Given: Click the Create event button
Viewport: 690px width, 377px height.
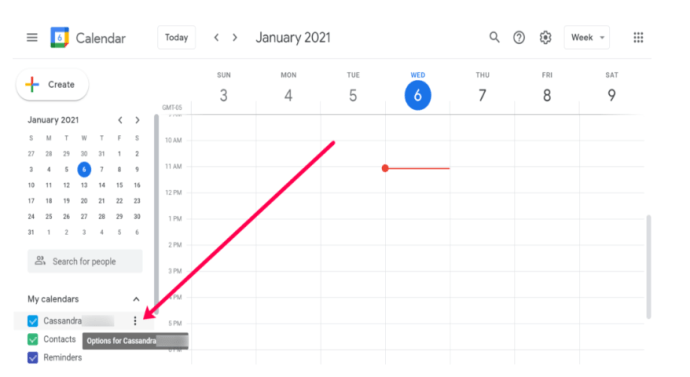Looking at the screenshot, I should [52, 84].
